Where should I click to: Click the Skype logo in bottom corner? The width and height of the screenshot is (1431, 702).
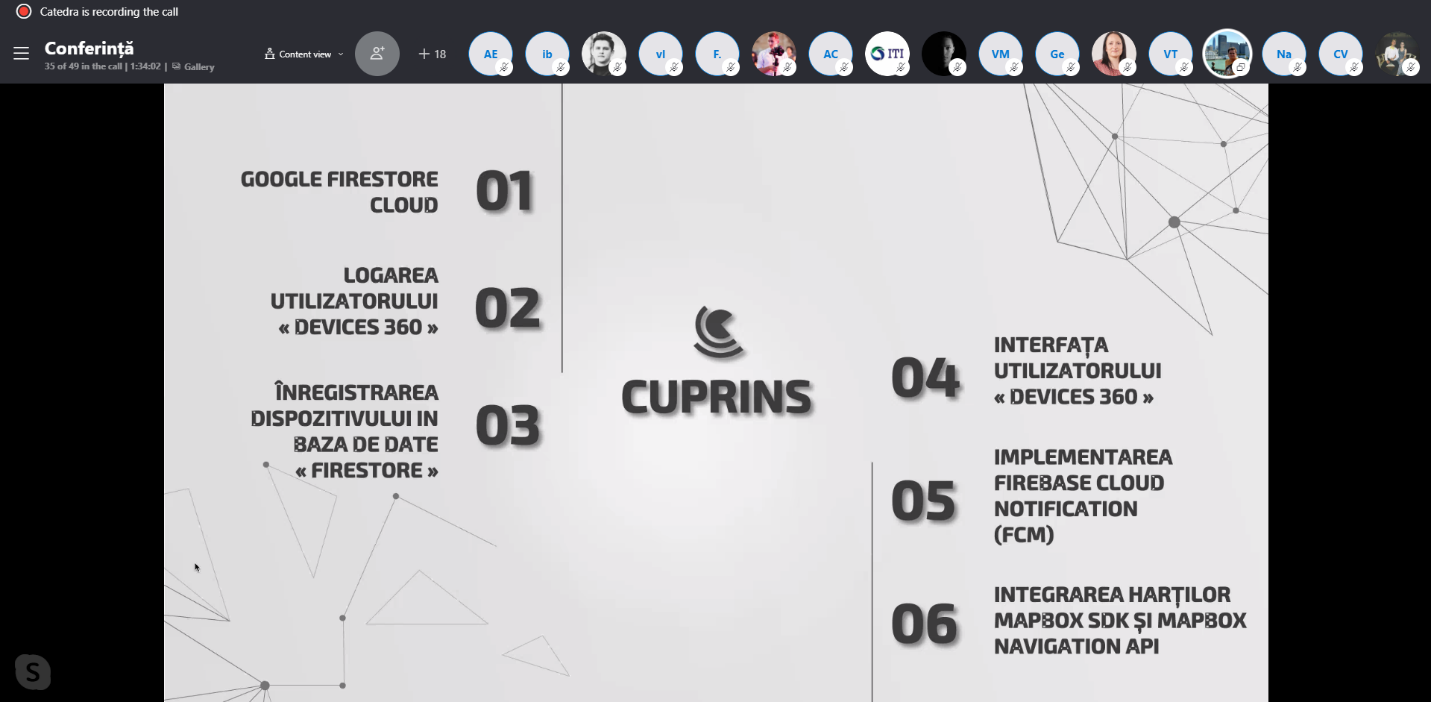click(x=33, y=672)
